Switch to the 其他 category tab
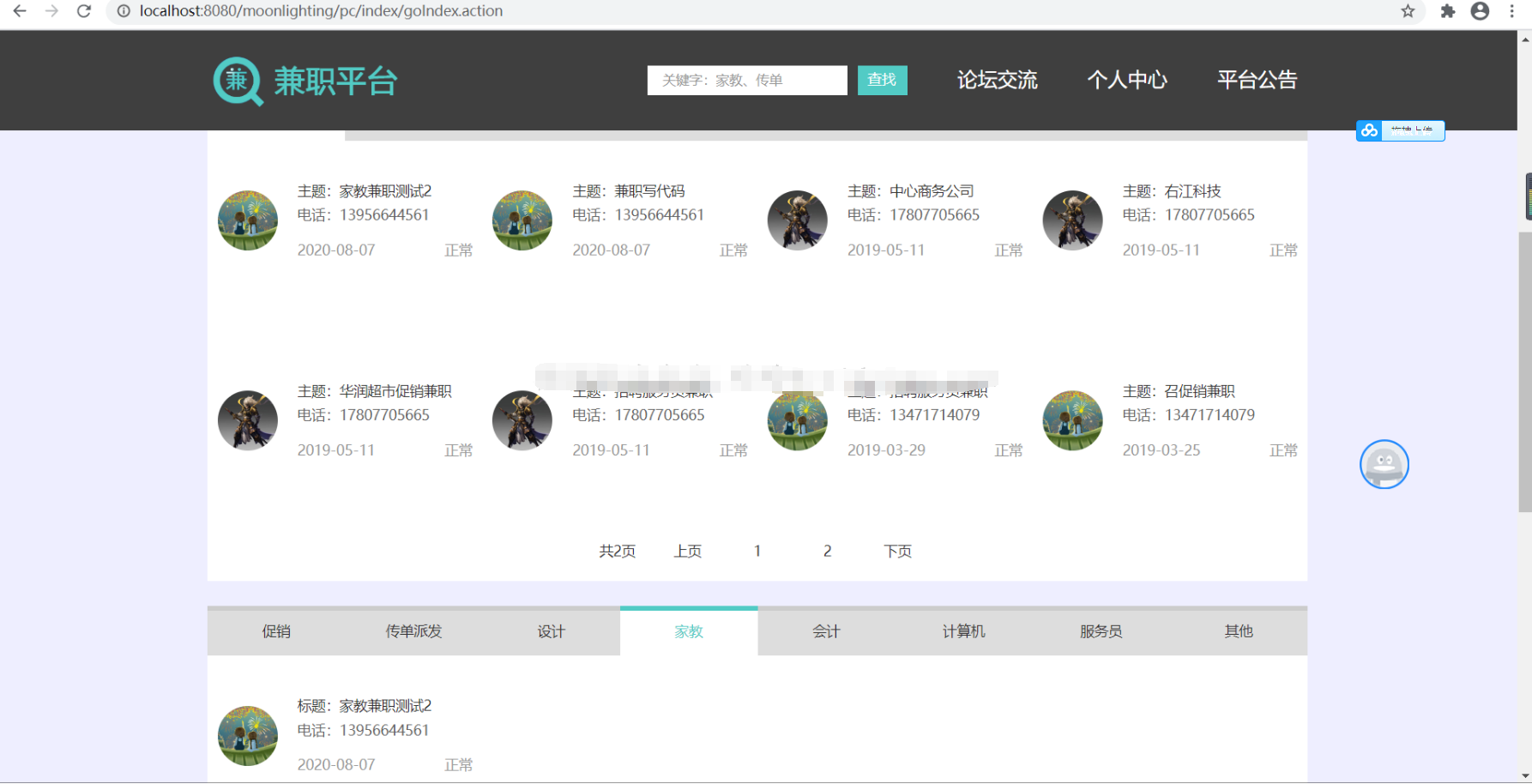Viewport: 1532px width, 784px height. (1239, 631)
